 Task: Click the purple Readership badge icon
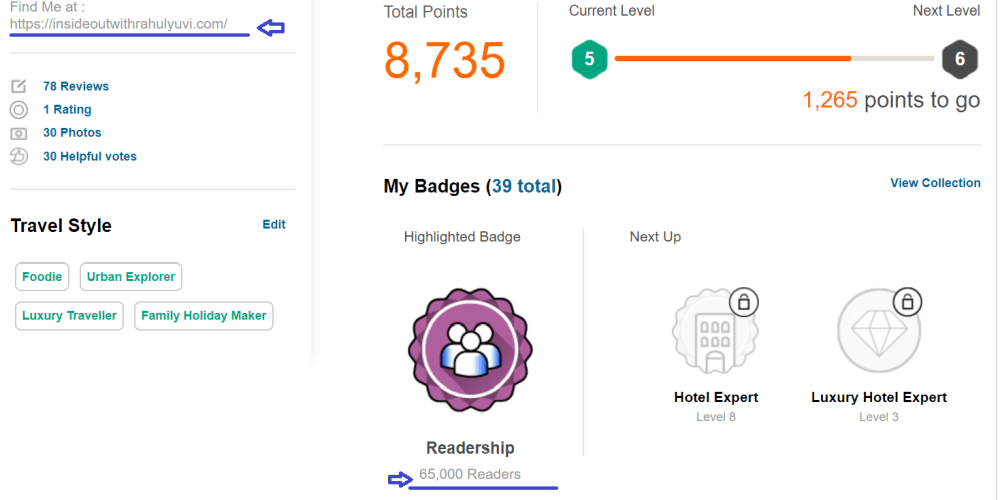coord(469,347)
